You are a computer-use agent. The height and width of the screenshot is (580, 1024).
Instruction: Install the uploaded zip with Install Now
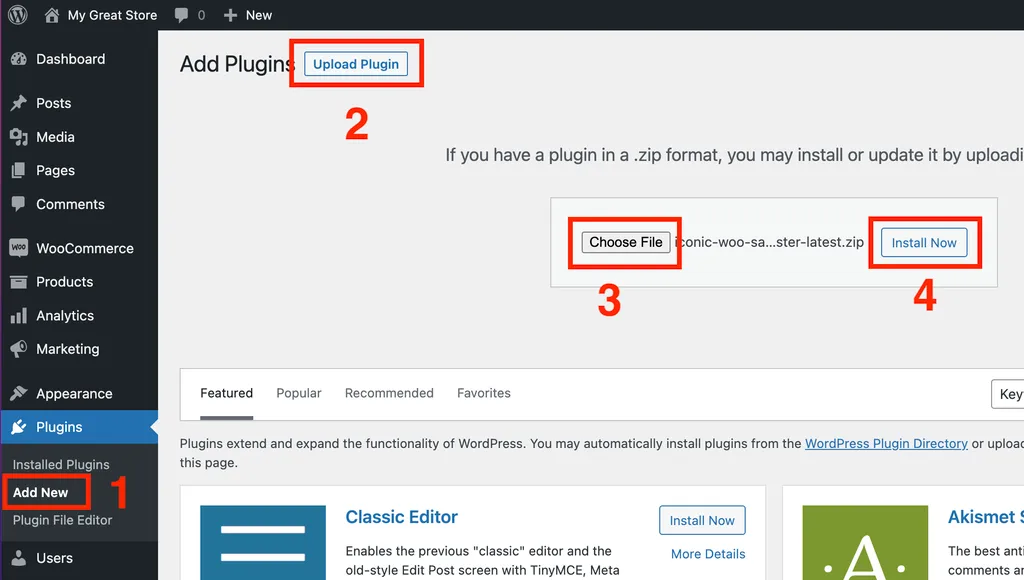(x=924, y=243)
